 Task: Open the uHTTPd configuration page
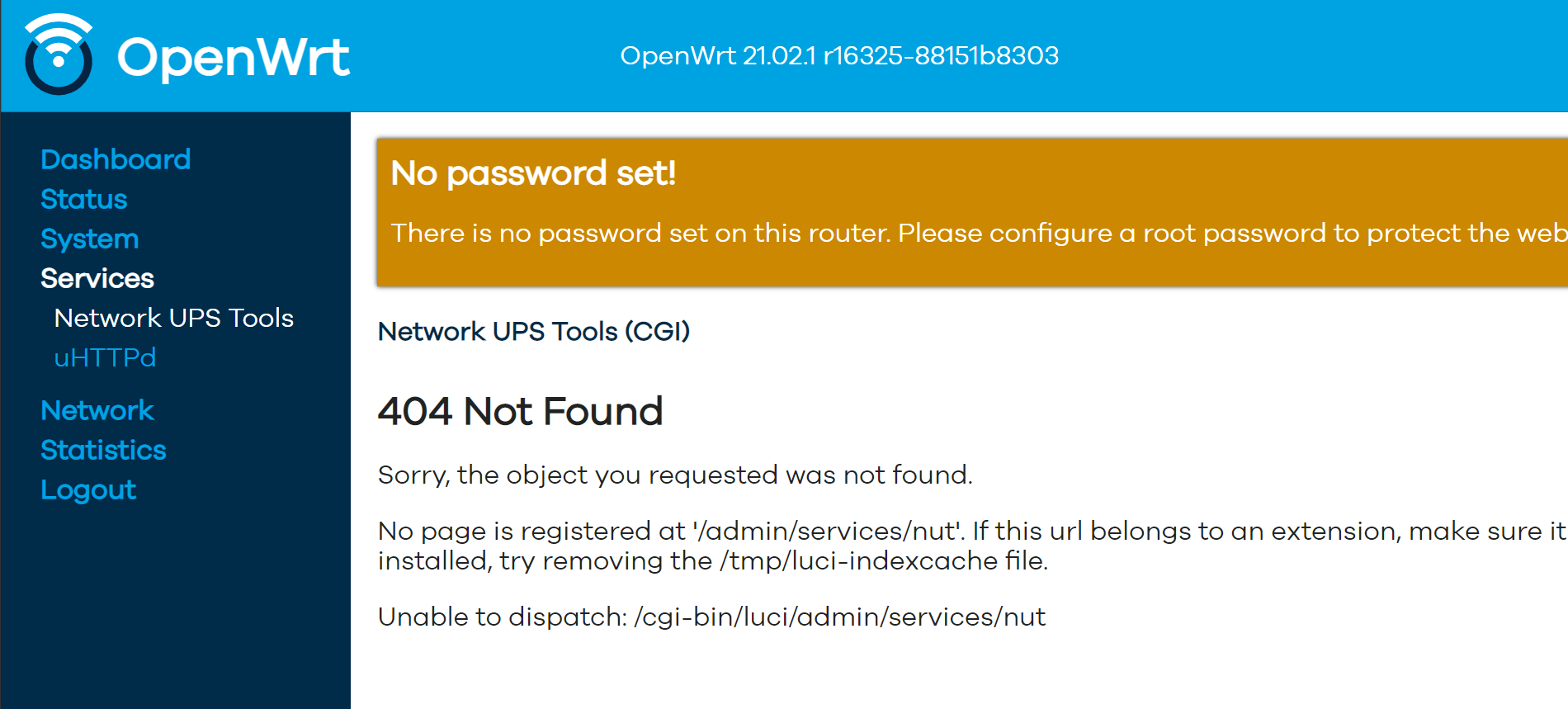click(x=104, y=357)
